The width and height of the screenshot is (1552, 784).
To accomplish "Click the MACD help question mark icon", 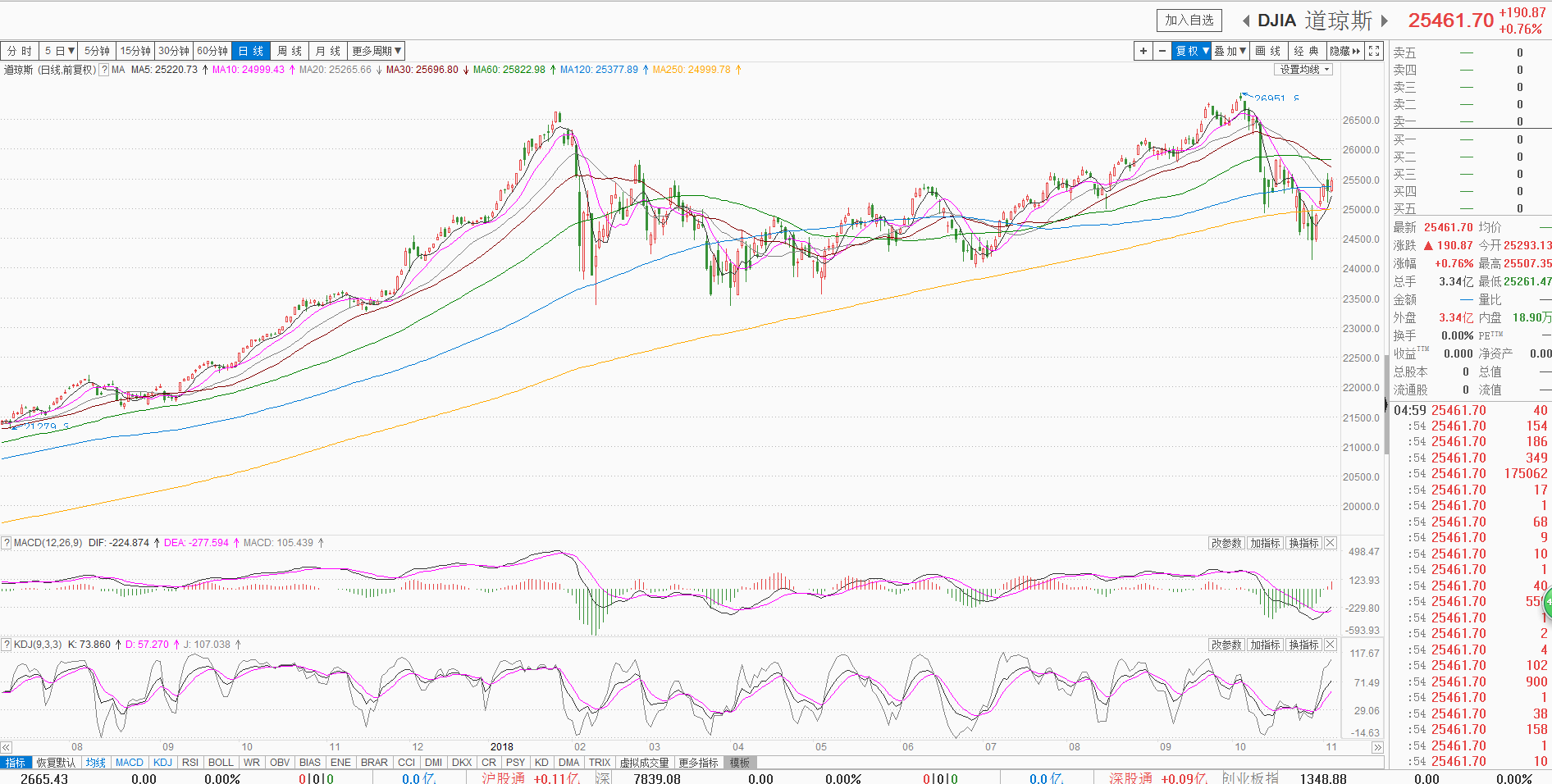I will click(7, 543).
